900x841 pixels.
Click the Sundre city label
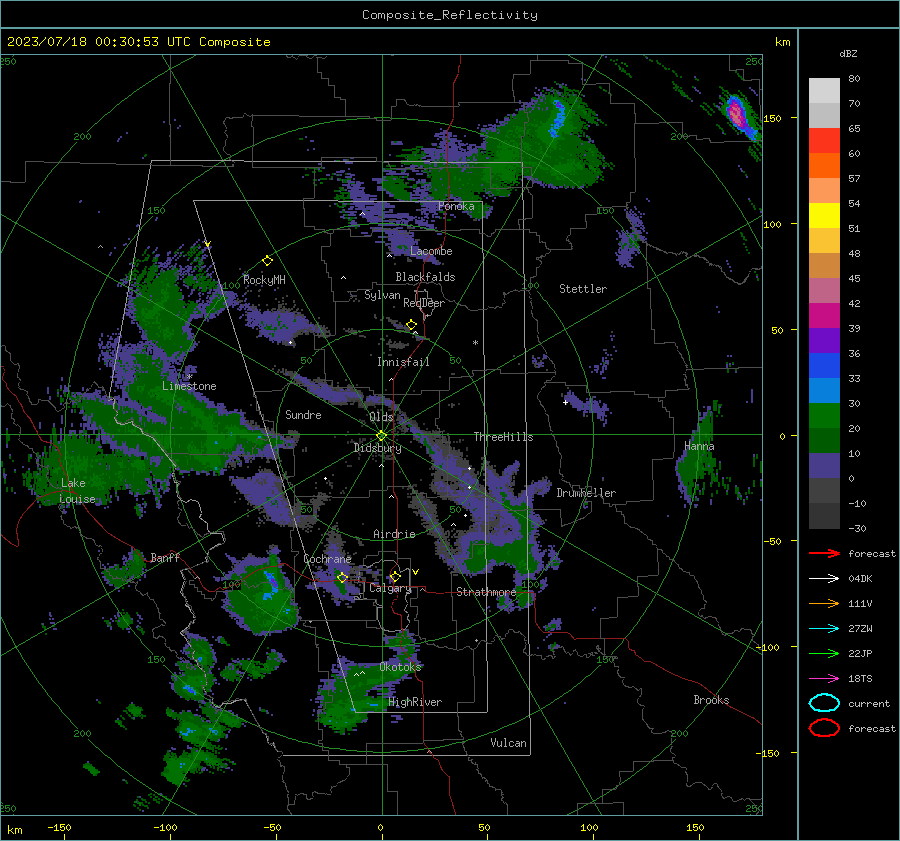[x=303, y=414]
